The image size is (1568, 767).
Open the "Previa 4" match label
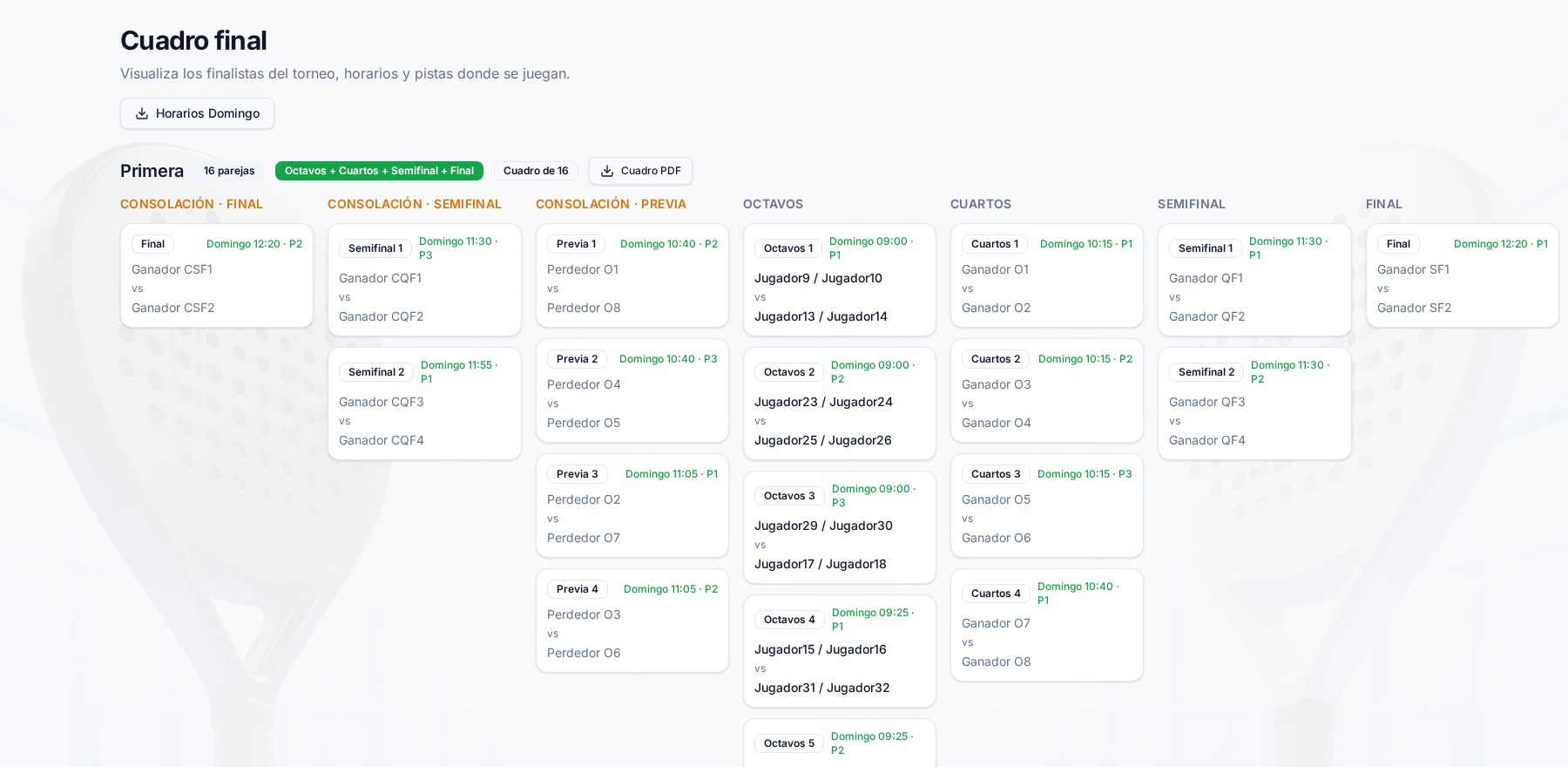[577, 589]
